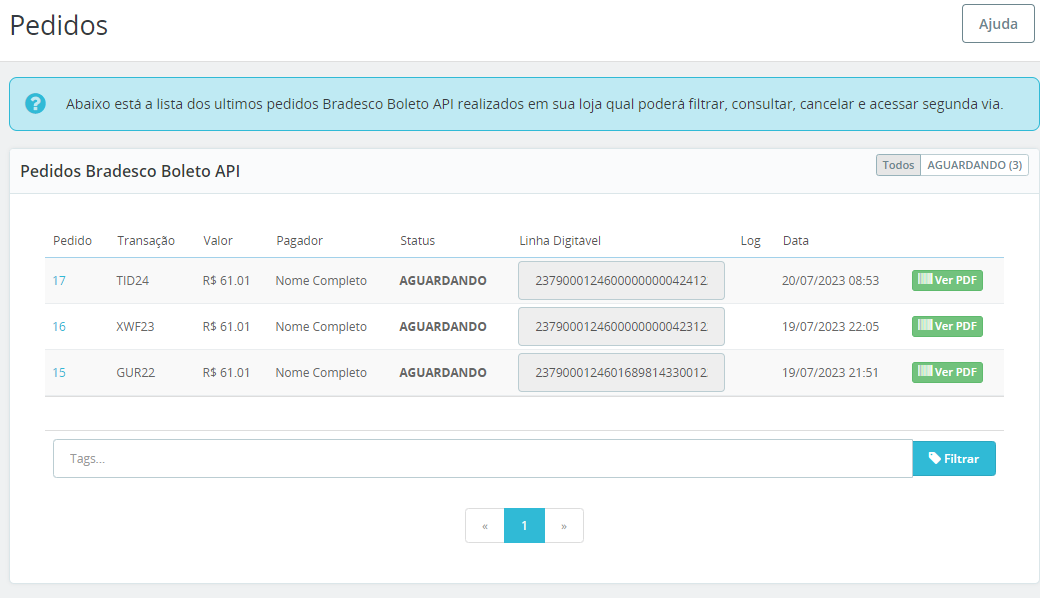
Task: Click the Ajuda help button
Action: point(998,24)
